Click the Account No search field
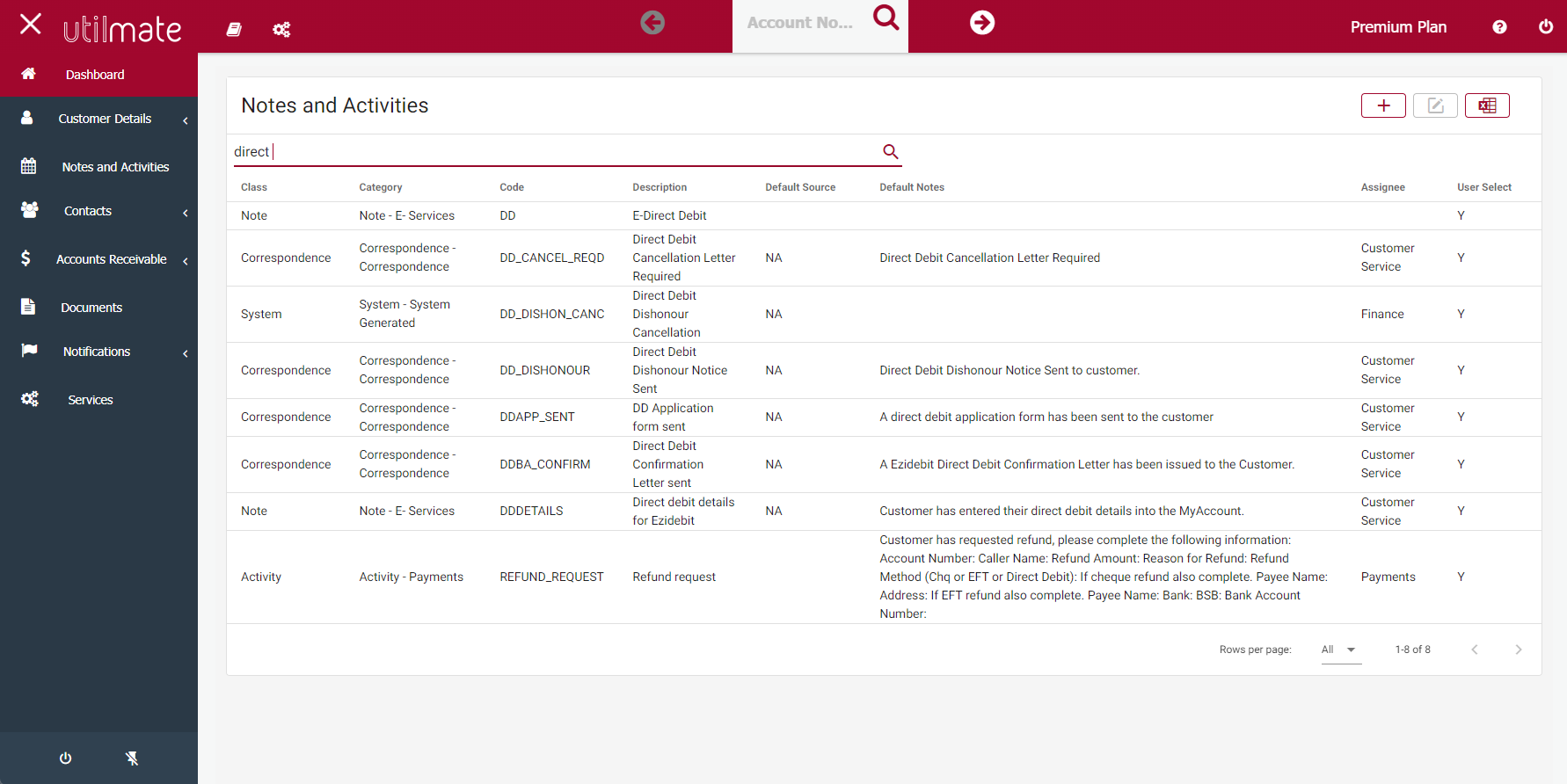Image resolution: width=1567 pixels, height=784 pixels. point(800,23)
